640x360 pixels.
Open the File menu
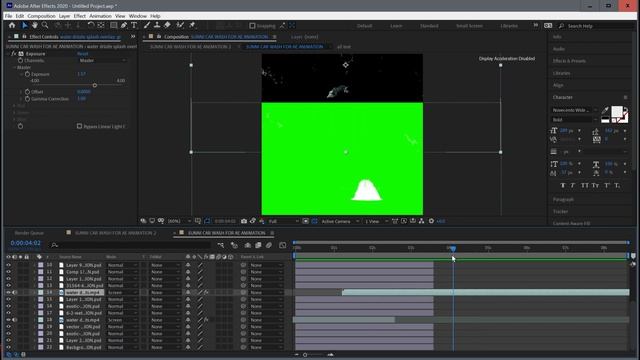8,16
